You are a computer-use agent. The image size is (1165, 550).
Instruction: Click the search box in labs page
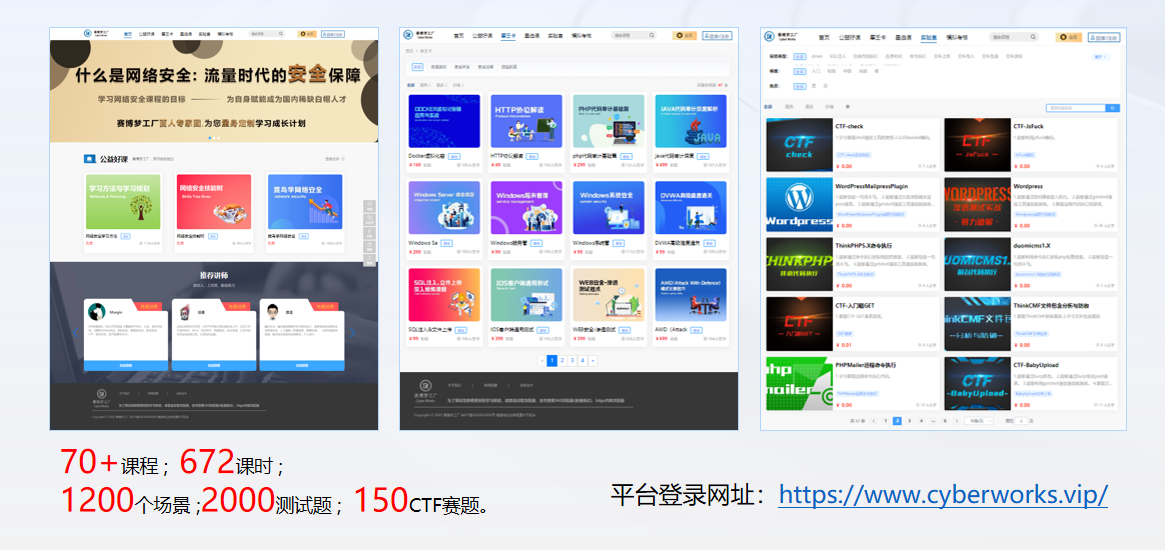pos(1076,108)
